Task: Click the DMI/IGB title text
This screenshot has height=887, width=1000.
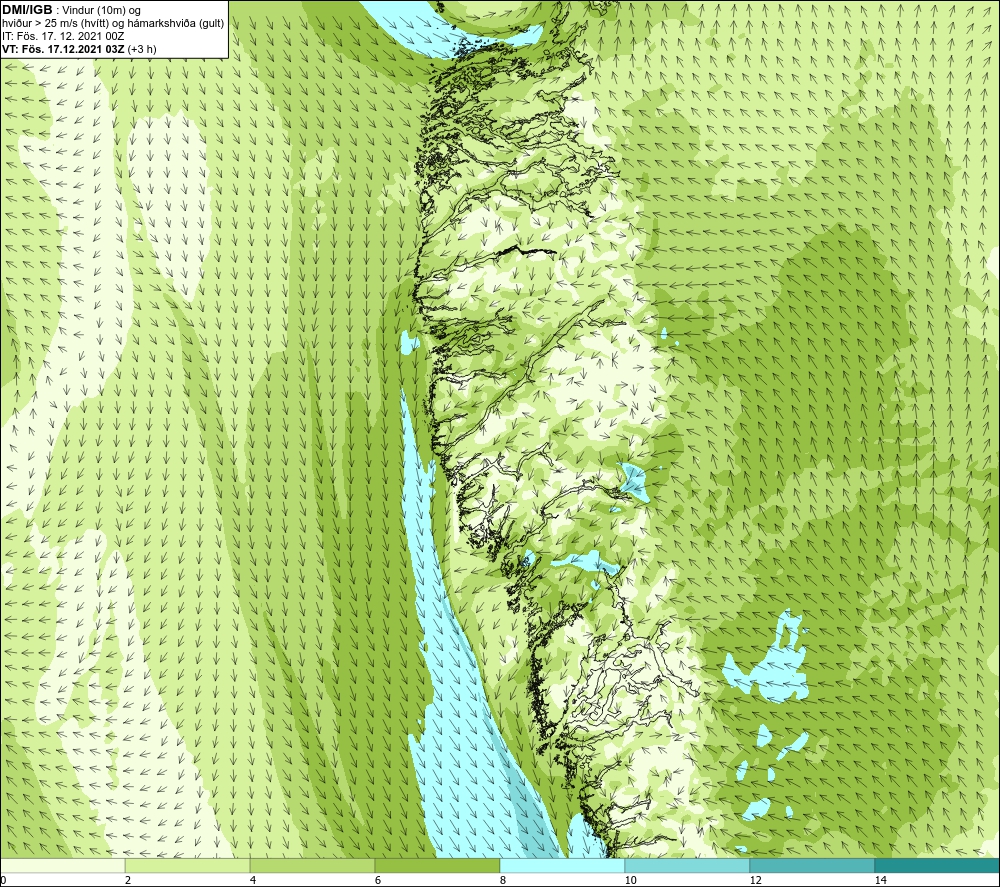Action: tap(27, 10)
